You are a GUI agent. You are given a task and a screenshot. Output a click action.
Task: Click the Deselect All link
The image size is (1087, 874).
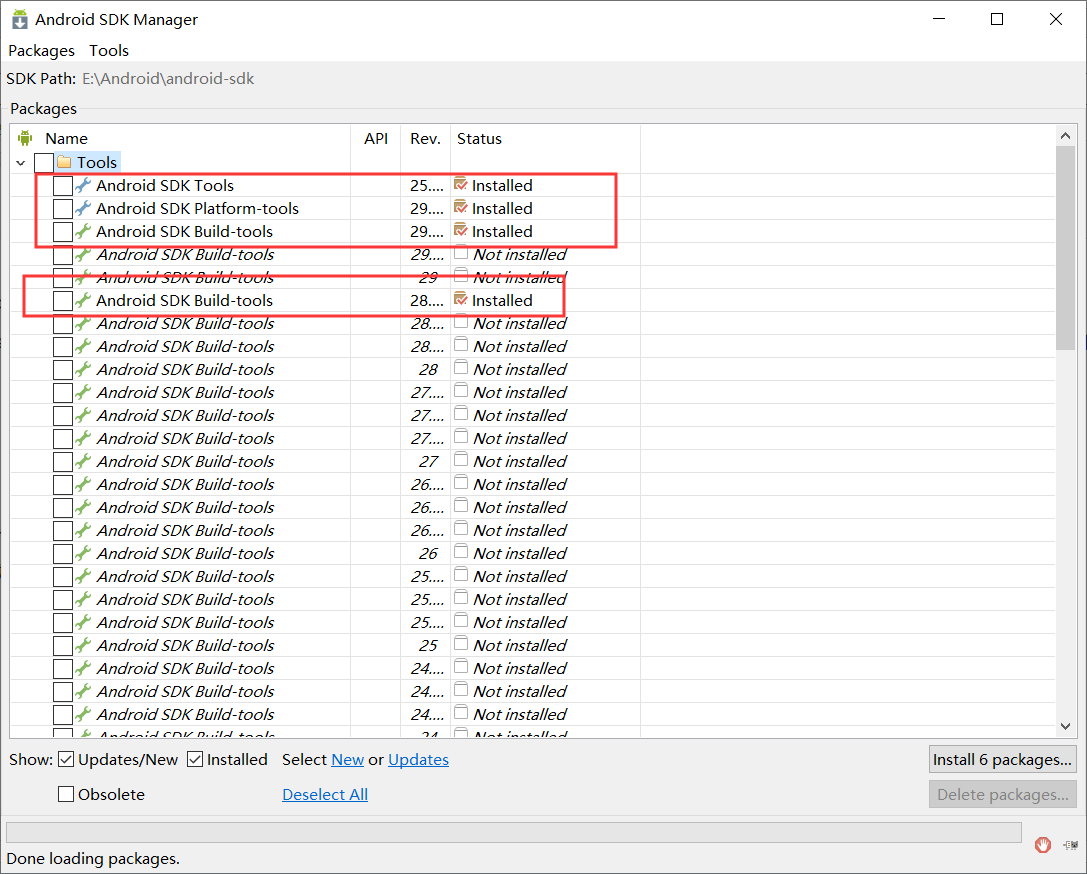pos(324,794)
